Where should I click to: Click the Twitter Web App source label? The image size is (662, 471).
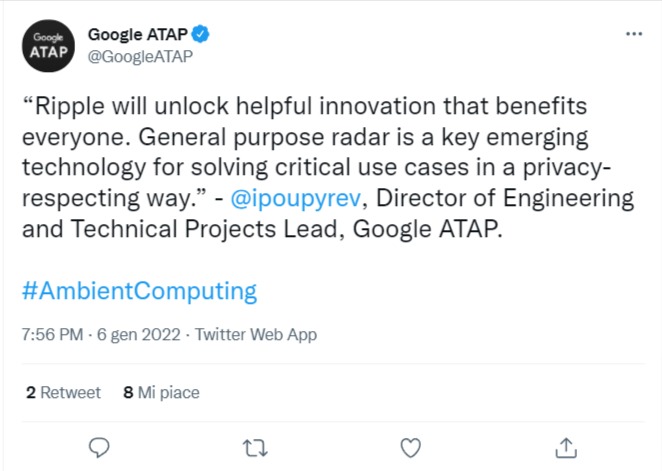tap(255, 335)
